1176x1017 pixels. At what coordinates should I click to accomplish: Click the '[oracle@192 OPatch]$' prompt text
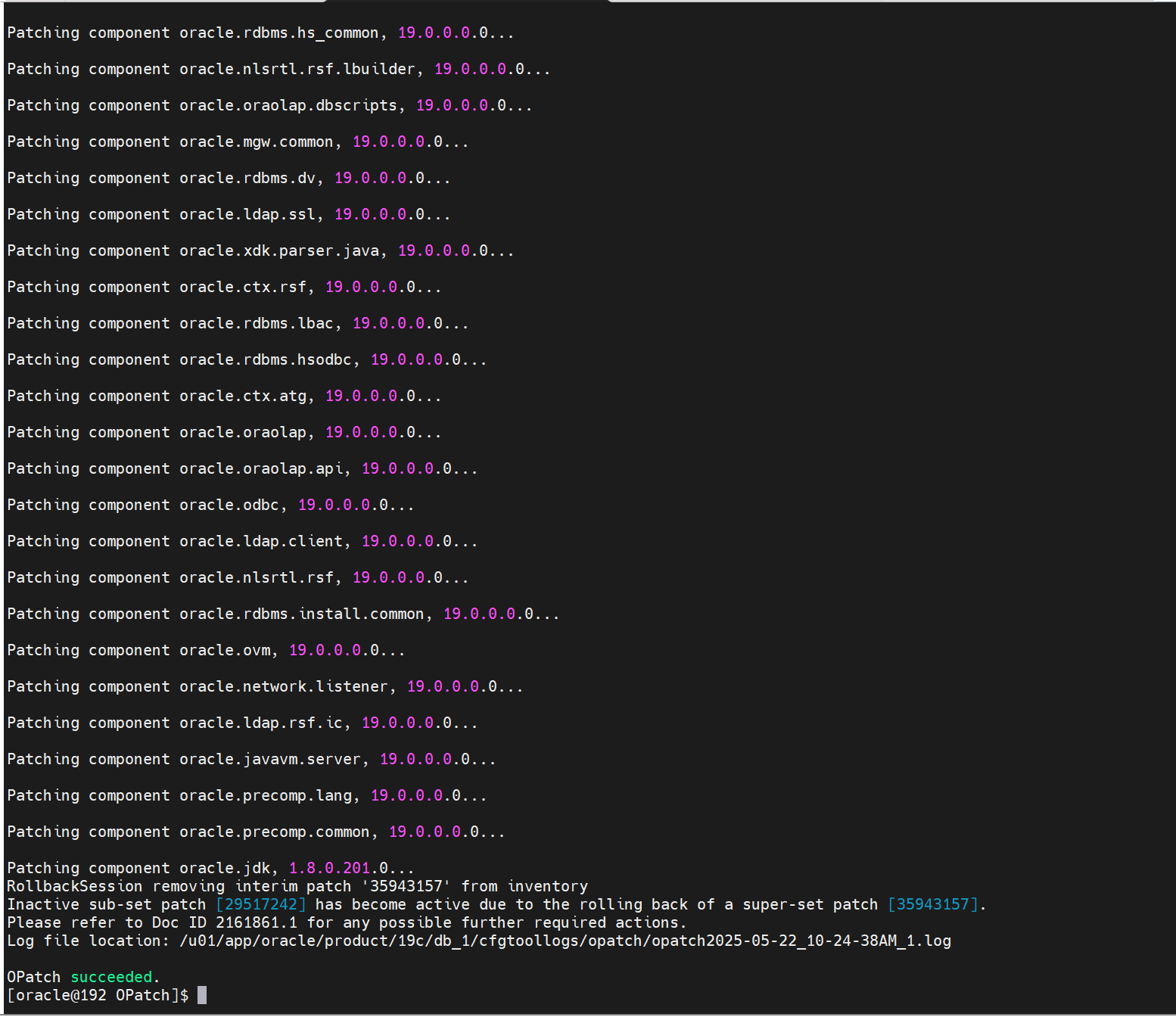pyautogui.click(x=98, y=995)
